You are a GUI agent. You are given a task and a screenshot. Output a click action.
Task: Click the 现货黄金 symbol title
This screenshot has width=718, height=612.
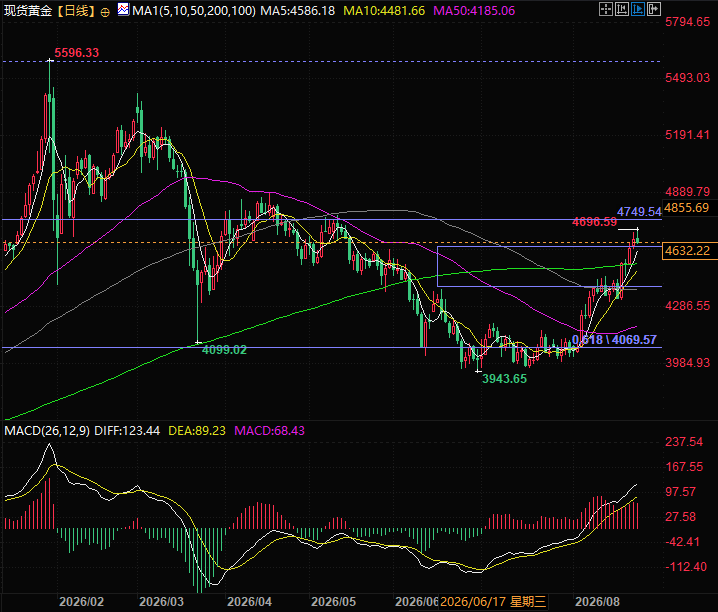[x=28, y=11]
